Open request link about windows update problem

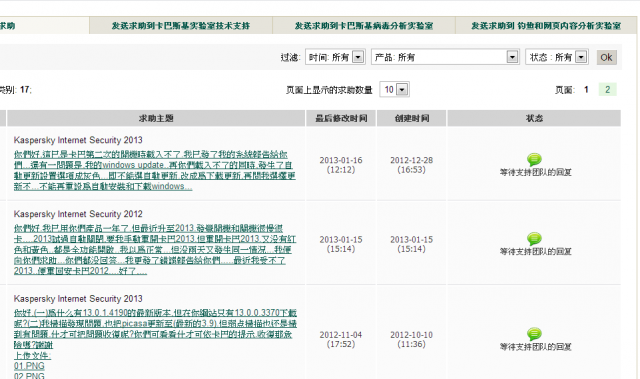coord(154,171)
